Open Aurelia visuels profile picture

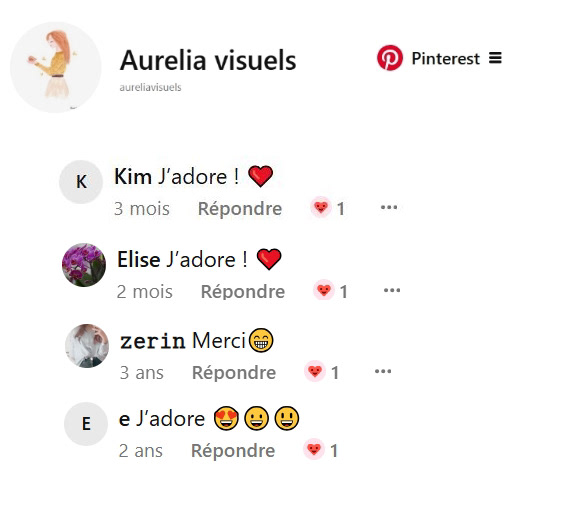pos(56,67)
